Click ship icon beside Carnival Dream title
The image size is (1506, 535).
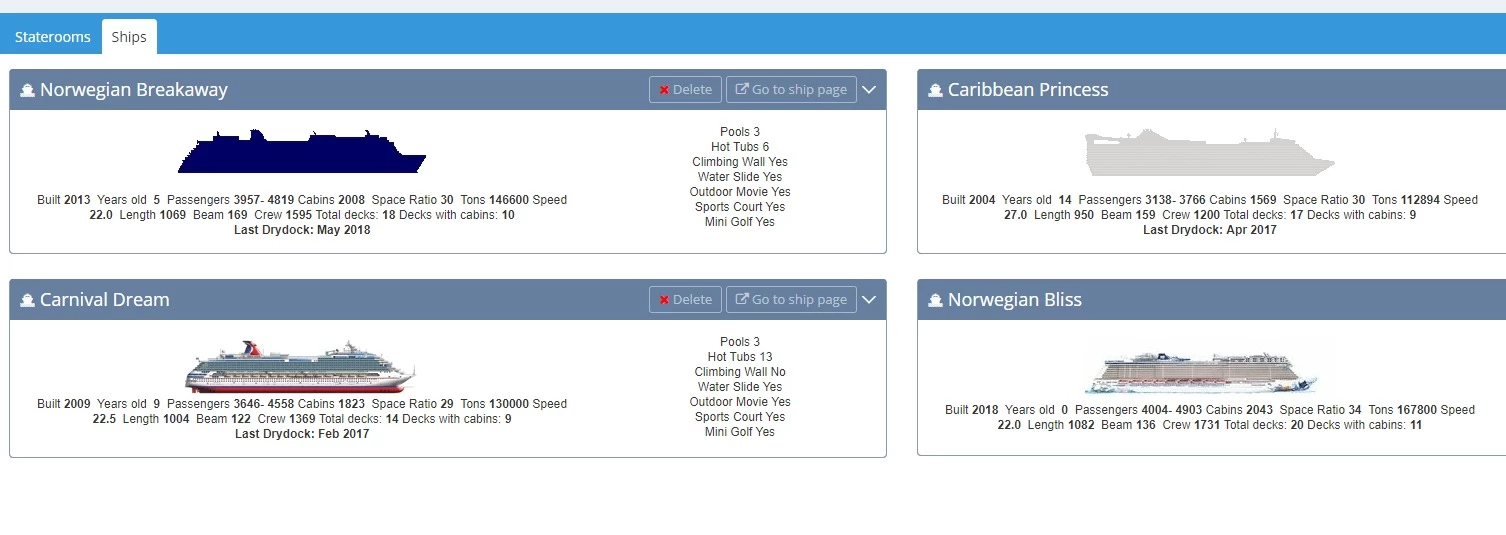click(x=27, y=300)
